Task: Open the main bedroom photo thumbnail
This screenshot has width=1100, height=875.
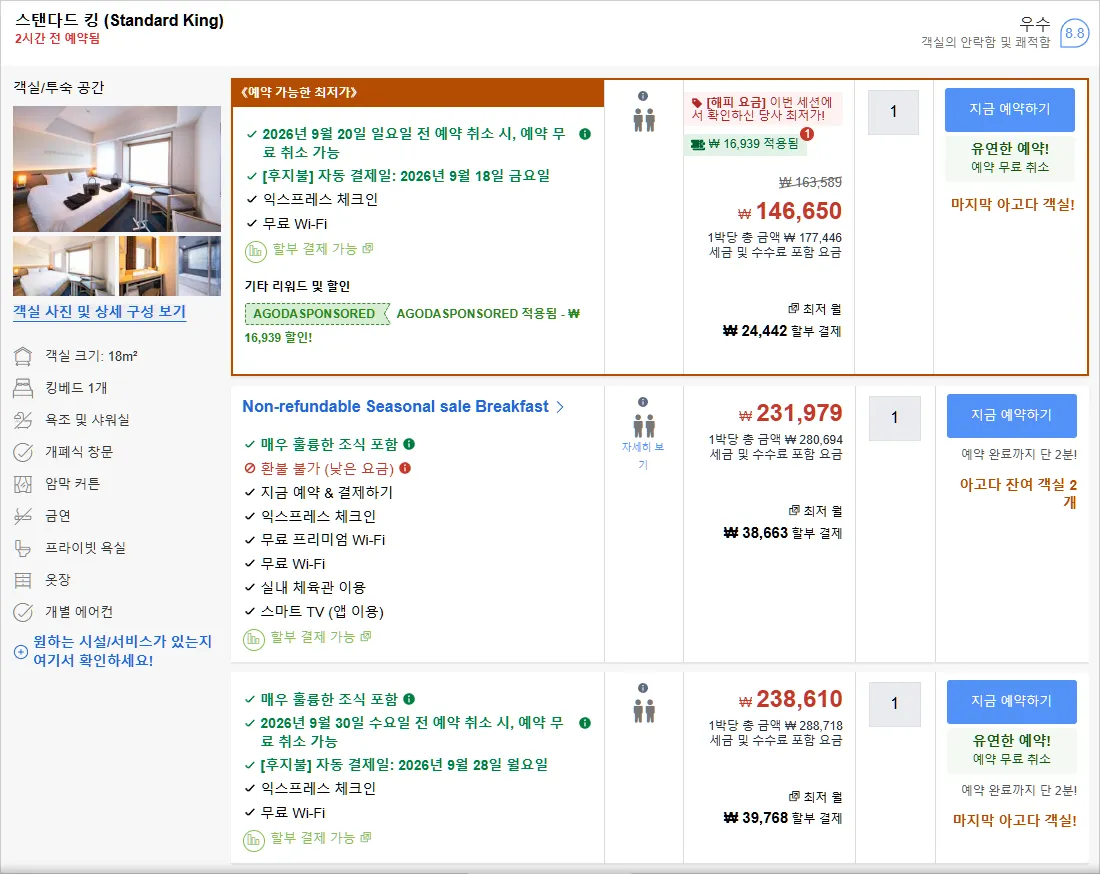Action: pos(116,168)
